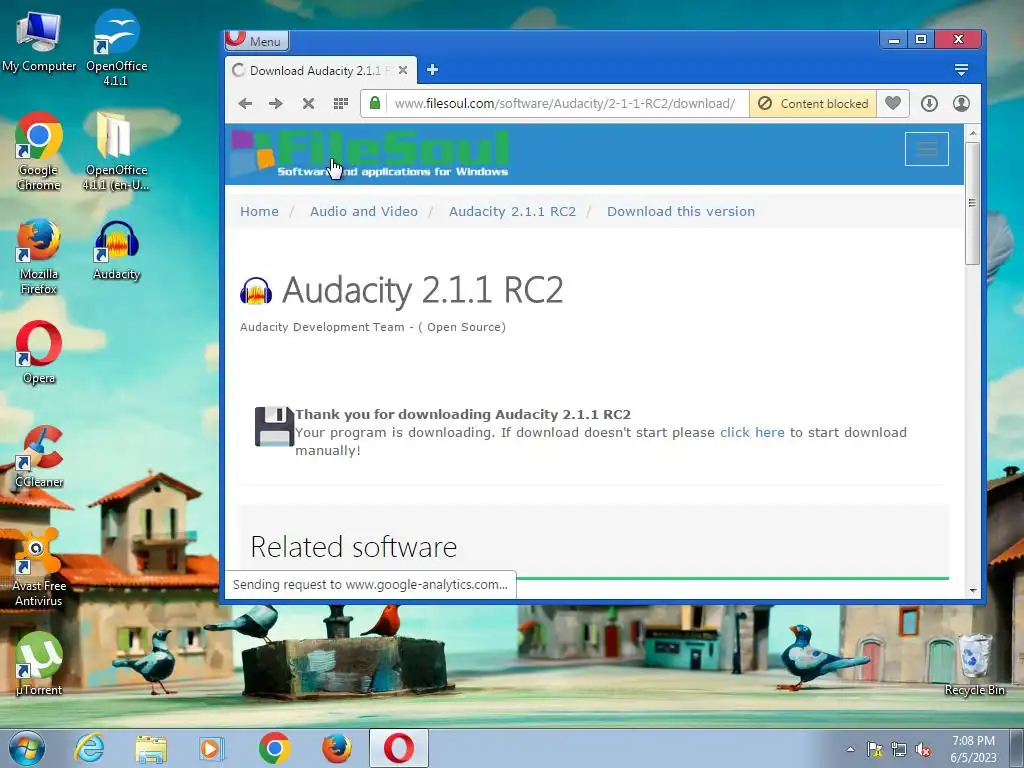Click the vertical scrollbar thumb

coord(972,203)
